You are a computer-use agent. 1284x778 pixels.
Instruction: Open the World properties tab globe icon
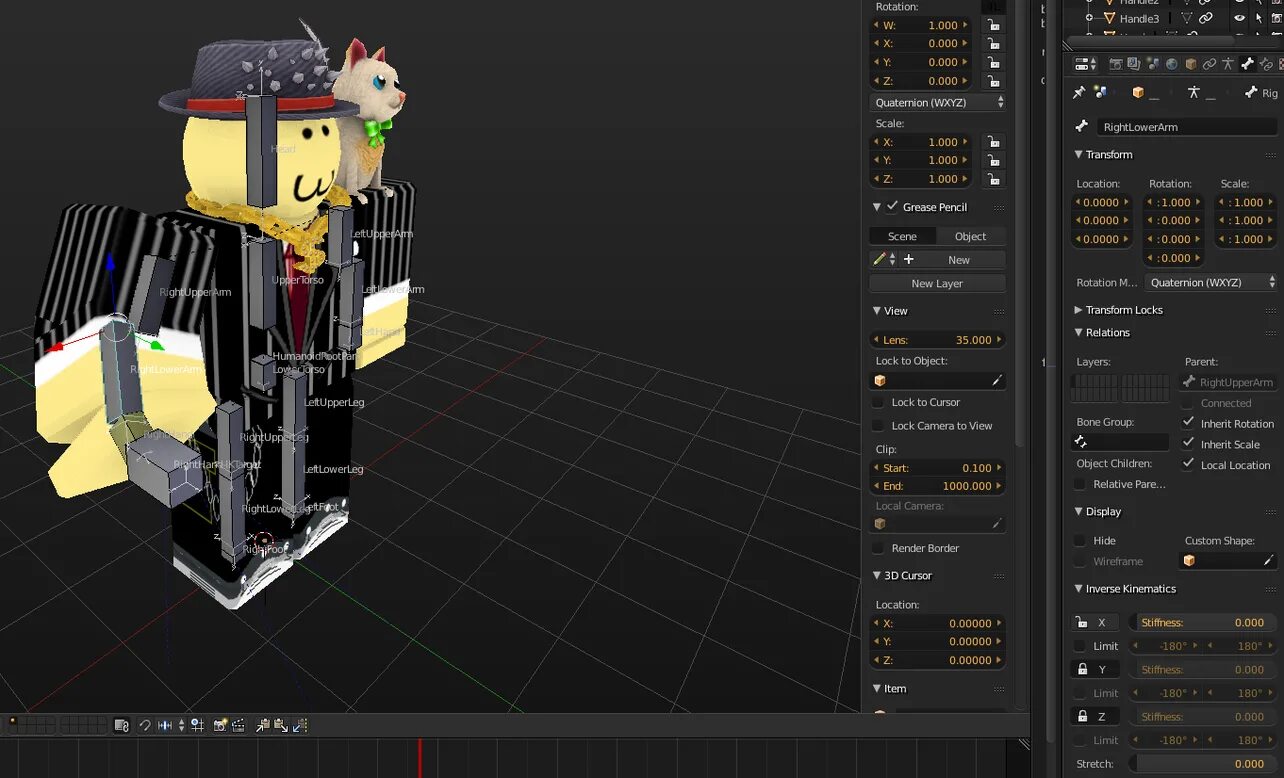(1171, 64)
